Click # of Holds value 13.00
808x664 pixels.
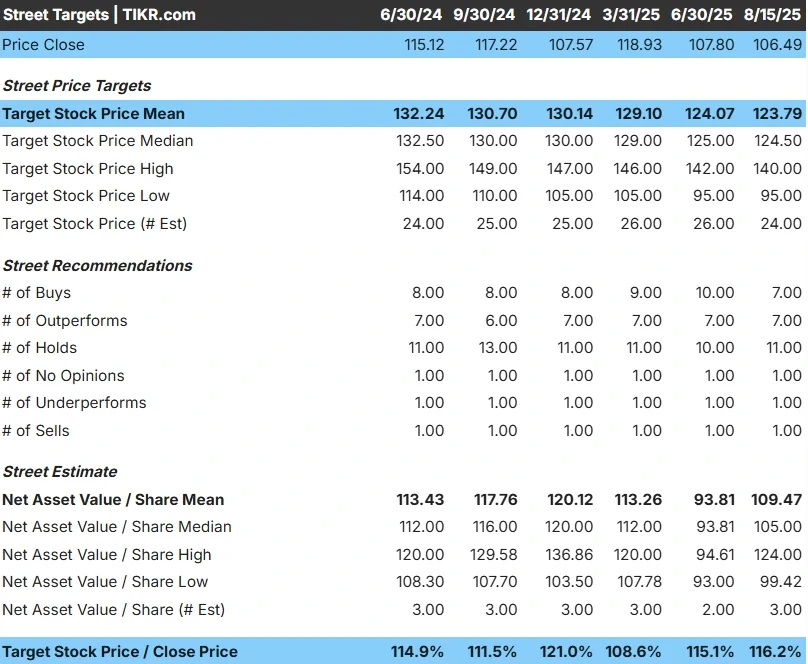click(498, 348)
